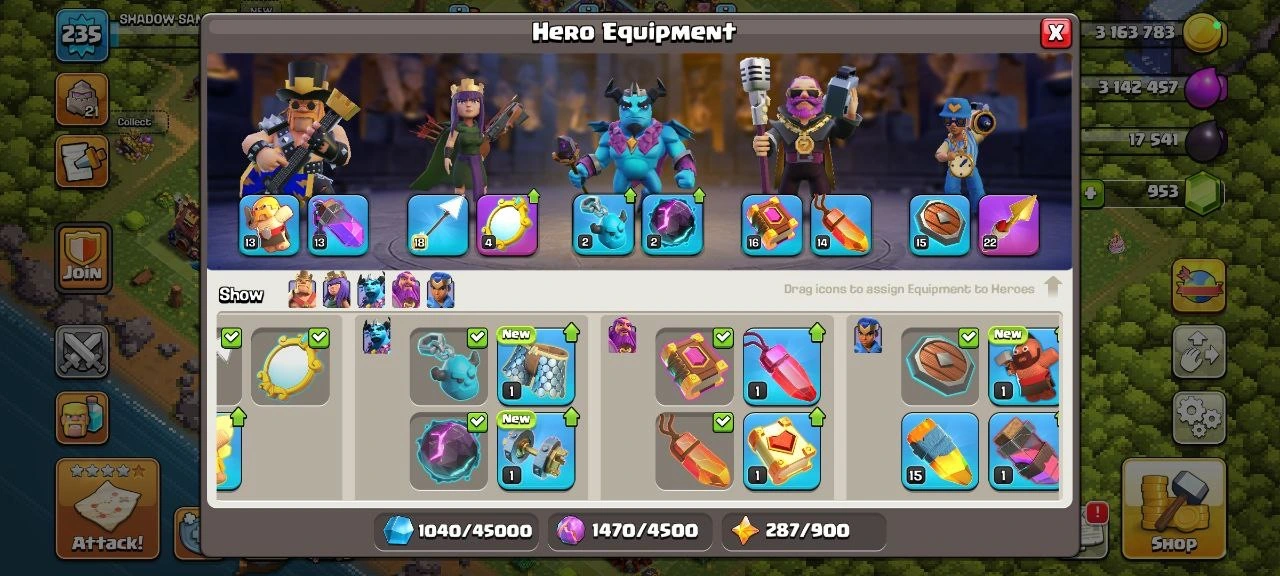Toggle the checked Seeking Shield equipment
Screen dimensions: 1280x576
pyautogui.click(x=940, y=367)
